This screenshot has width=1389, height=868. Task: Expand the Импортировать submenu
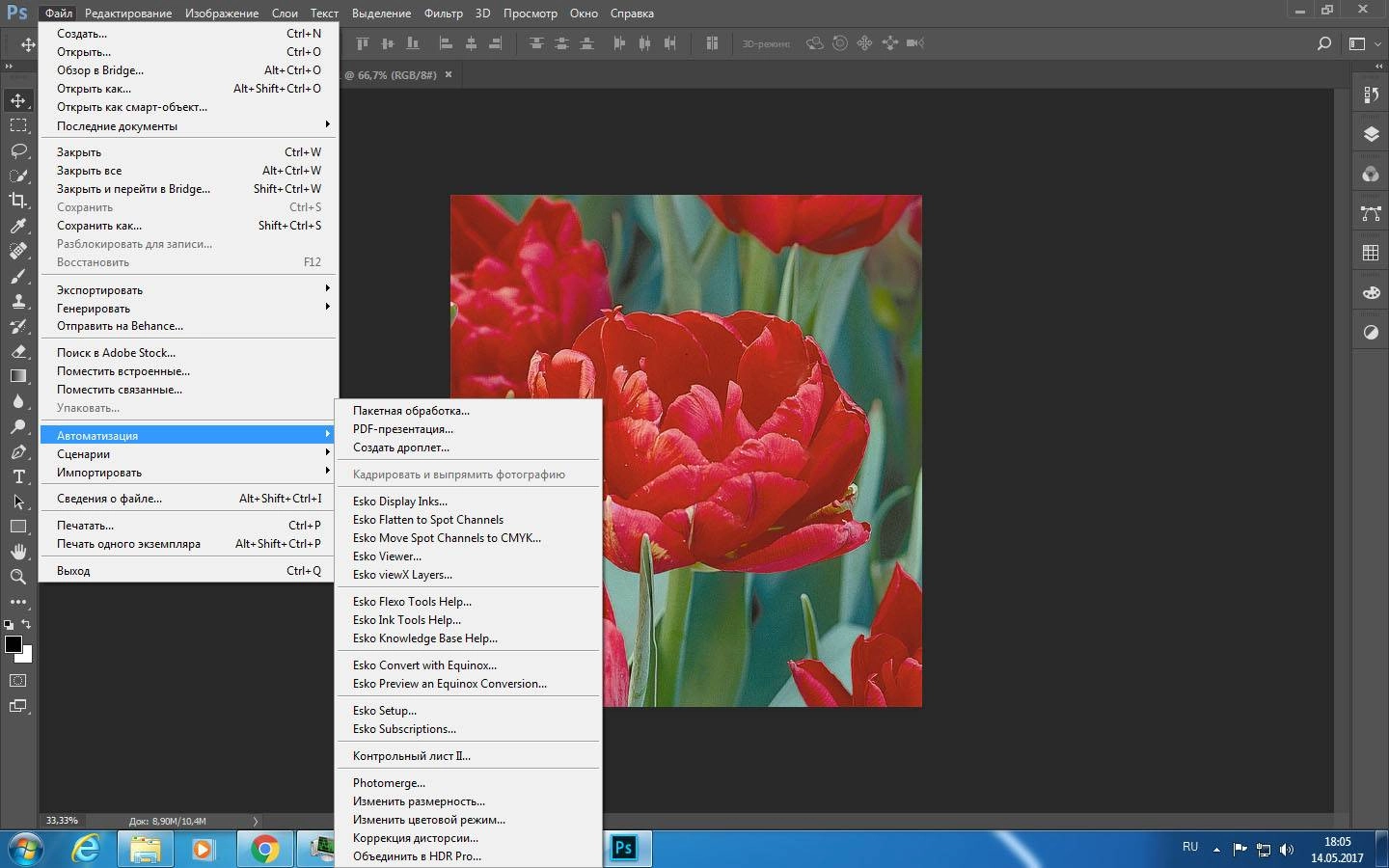[188, 472]
